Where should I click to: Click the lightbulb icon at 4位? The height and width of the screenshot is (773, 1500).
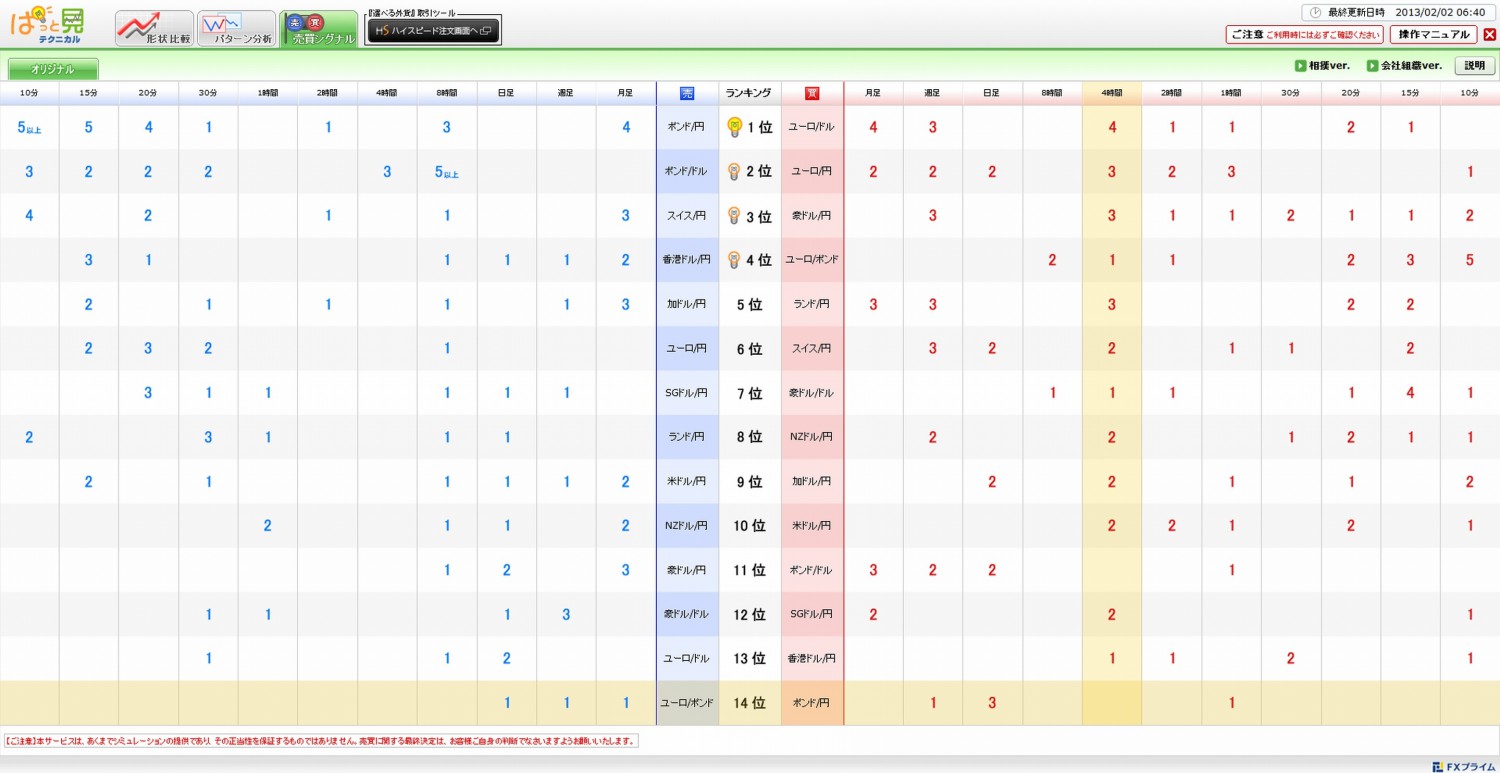pos(733,259)
